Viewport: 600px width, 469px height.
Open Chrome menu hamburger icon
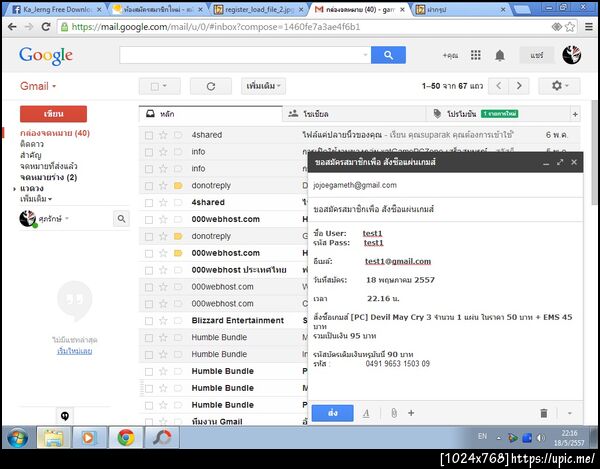tap(589, 27)
